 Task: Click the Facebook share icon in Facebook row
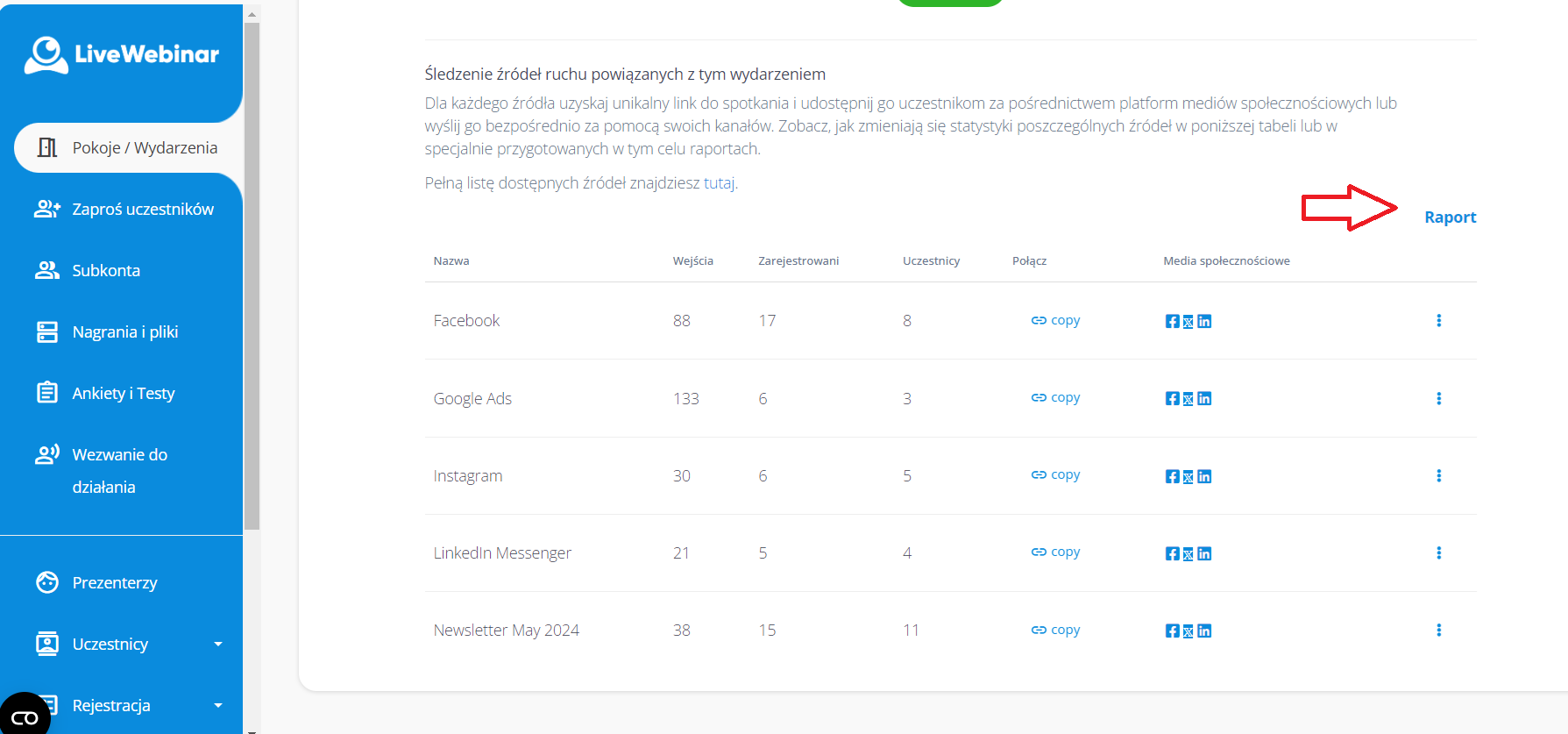(x=1172, y=321)
